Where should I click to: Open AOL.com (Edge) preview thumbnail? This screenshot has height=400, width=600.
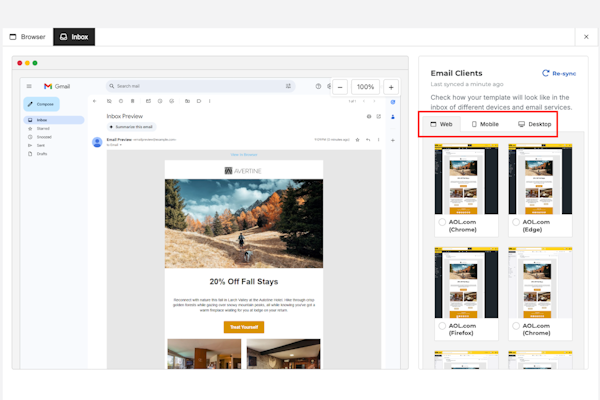click(x=540, y=179)
